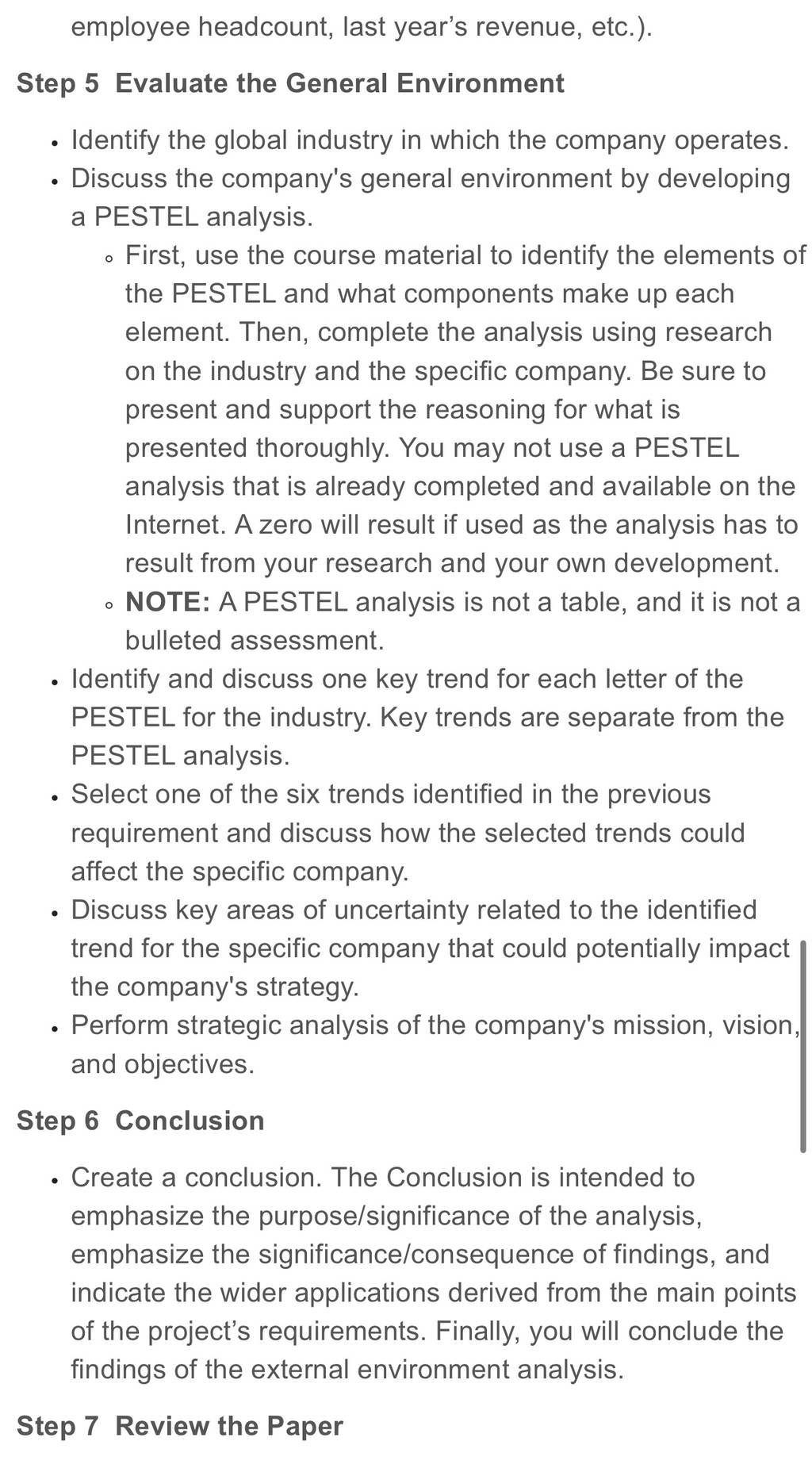Click the Step 6 Conclusion heading
Viewport: 812px width, 1464px height.
click(140, 1121)
